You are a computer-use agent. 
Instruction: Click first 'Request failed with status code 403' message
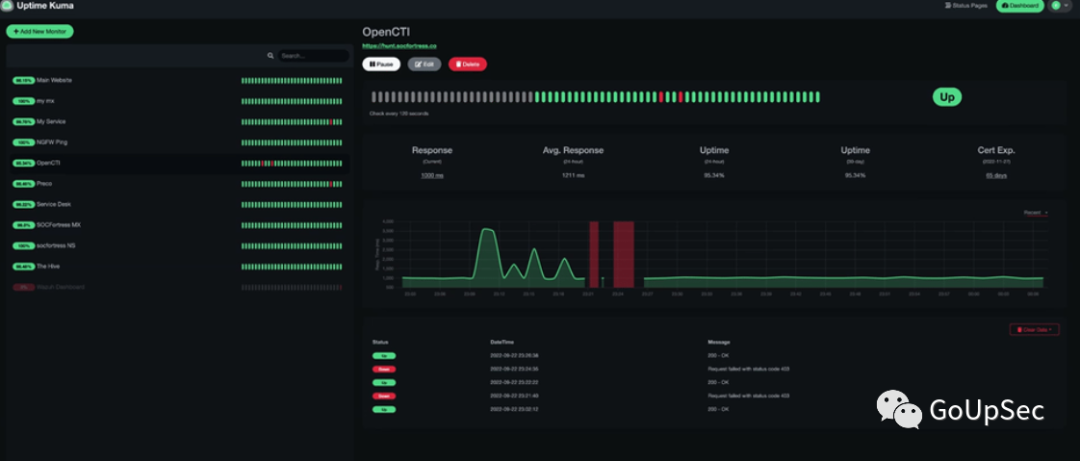pos(749,369)
